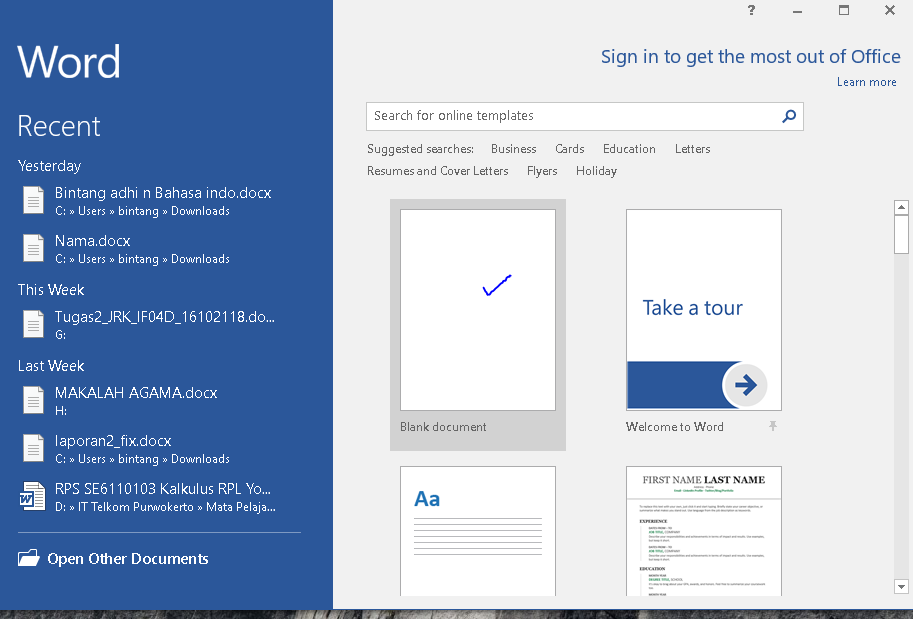The image size is (913, 619).
Task: Click the arrow circle on the Take a tour thumbnail
Action: click(x=745, y=384)
